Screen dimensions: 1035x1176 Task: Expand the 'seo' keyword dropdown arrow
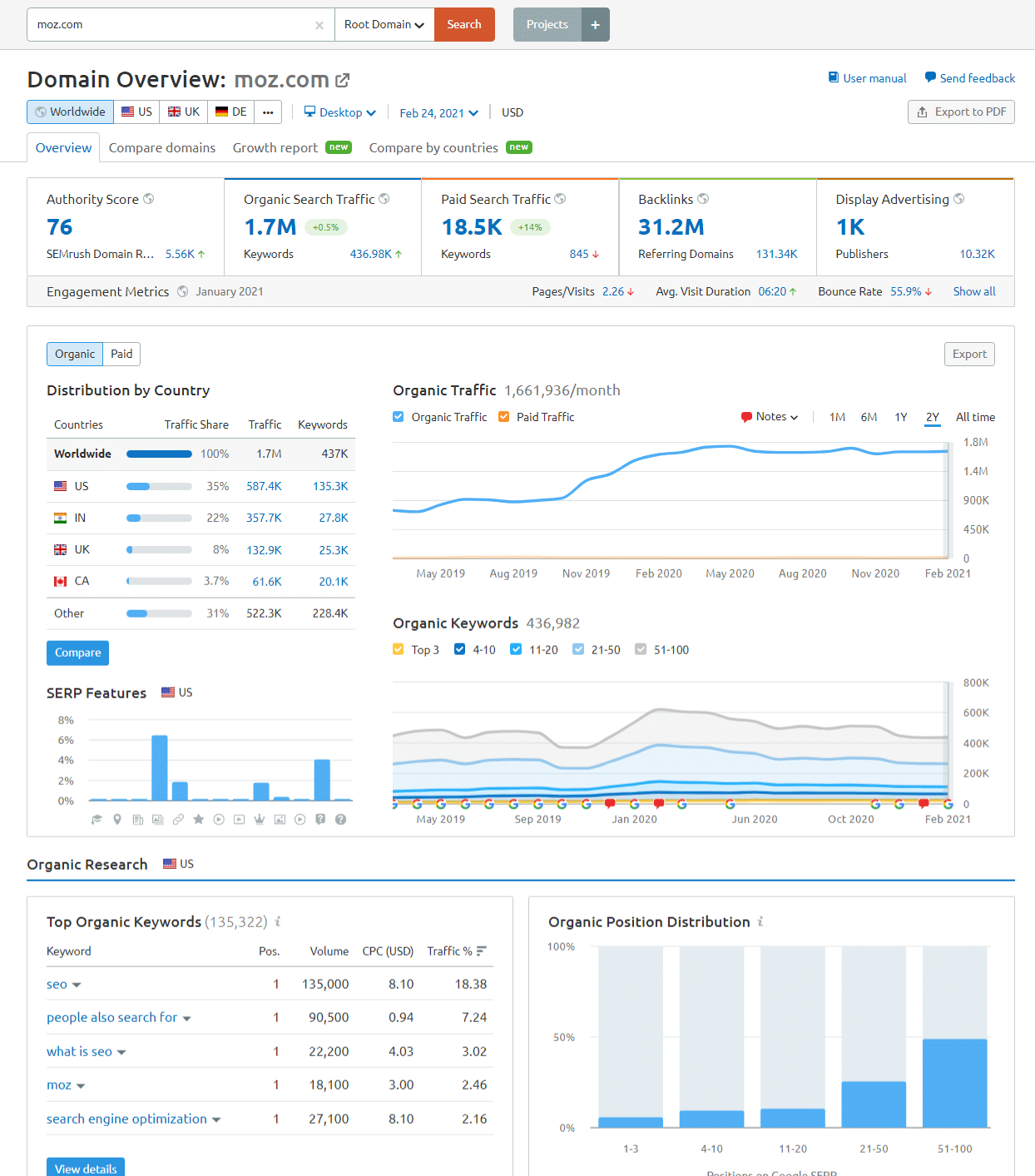[x=77, y=985]
